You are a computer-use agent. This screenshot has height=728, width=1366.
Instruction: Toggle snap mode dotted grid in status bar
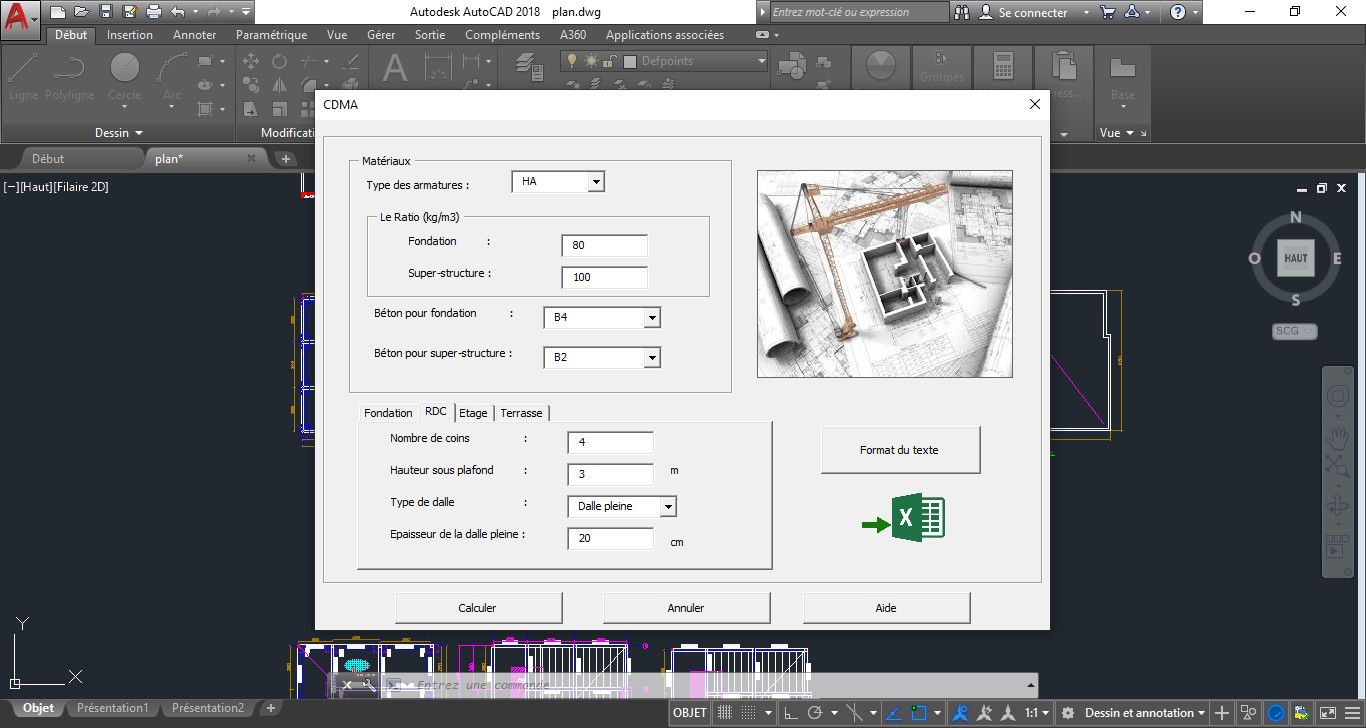[x=748, y=713]
